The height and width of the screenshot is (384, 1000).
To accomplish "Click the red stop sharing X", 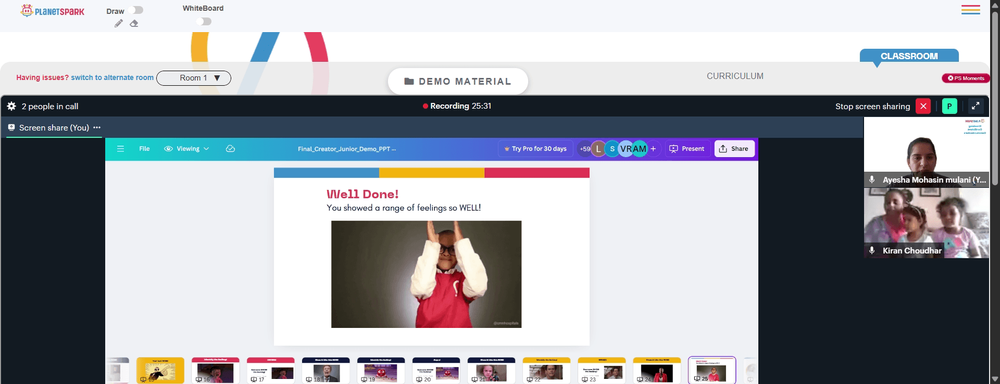I will (x=923, y=107).
